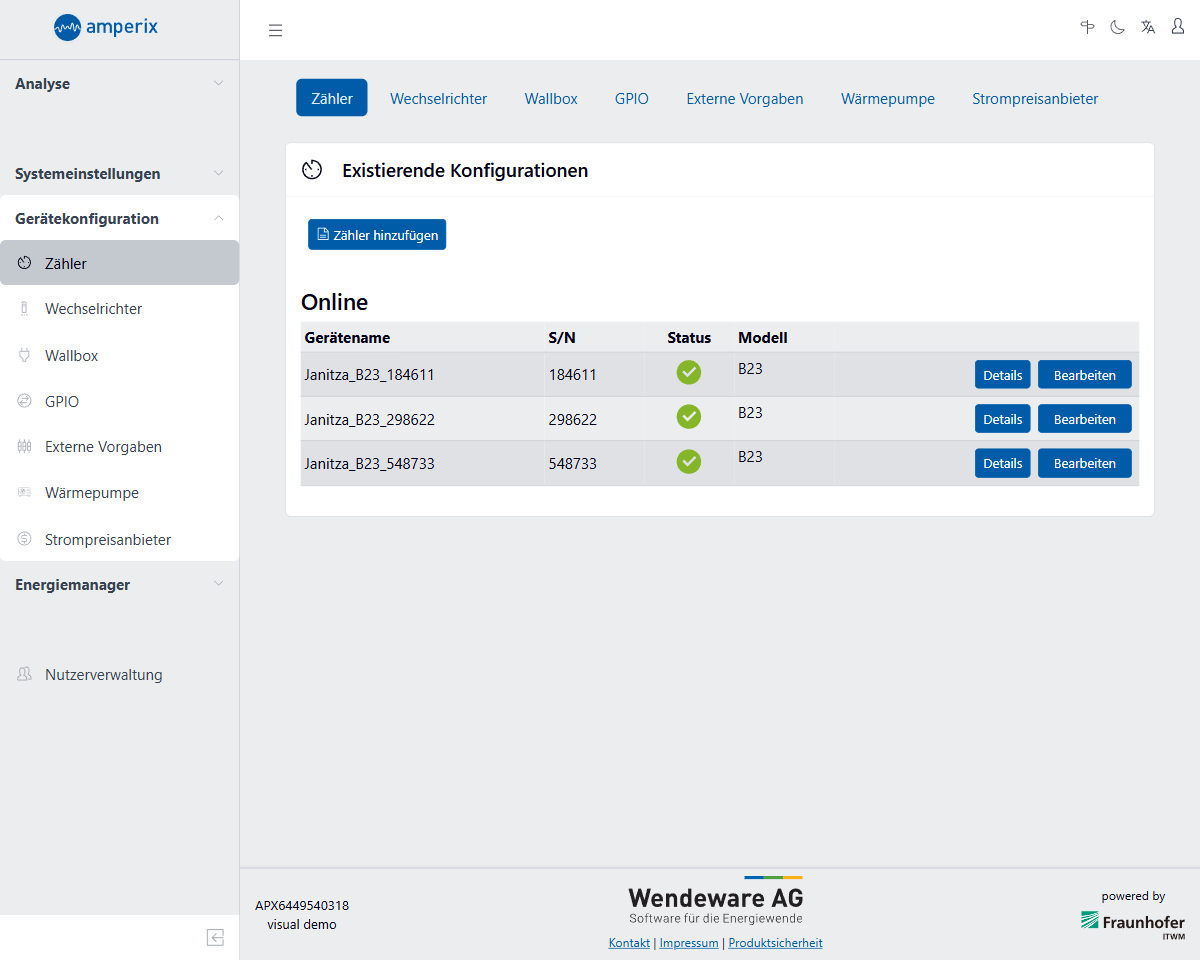Click the hamburger menu icon
This screenshot has height=960, width=1200.
pos(275,30)
